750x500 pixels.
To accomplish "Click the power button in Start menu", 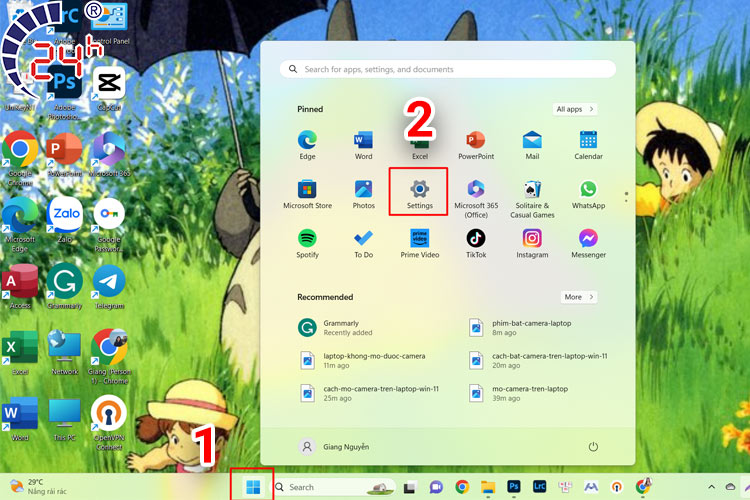I will 593,447.
